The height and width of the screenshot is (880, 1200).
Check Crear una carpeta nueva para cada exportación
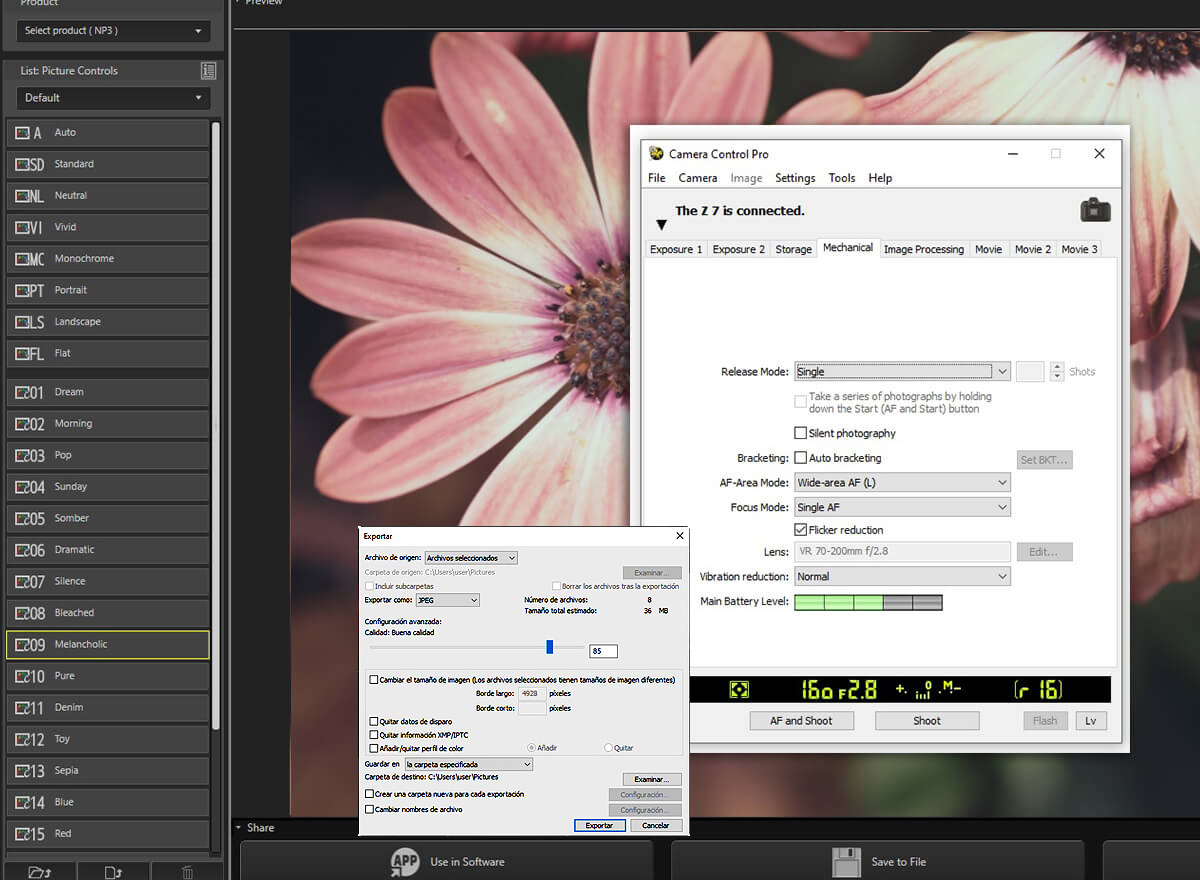coord(369,794)
